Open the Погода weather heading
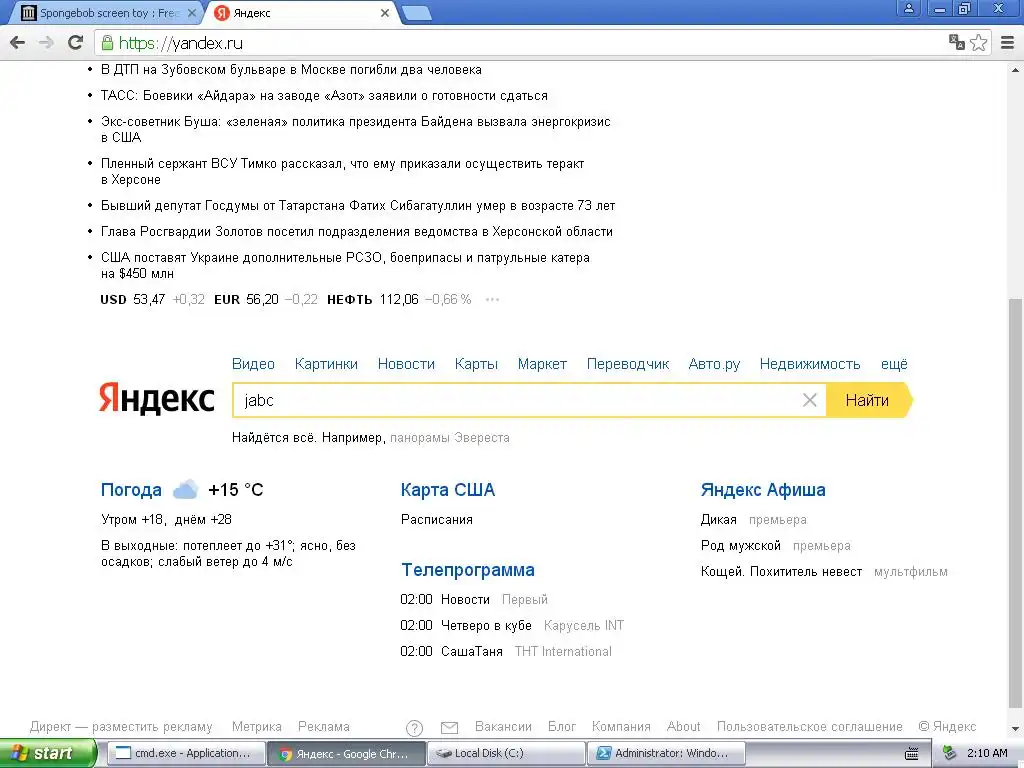This screenshot has height=768, width=1024. click(131, 490)
